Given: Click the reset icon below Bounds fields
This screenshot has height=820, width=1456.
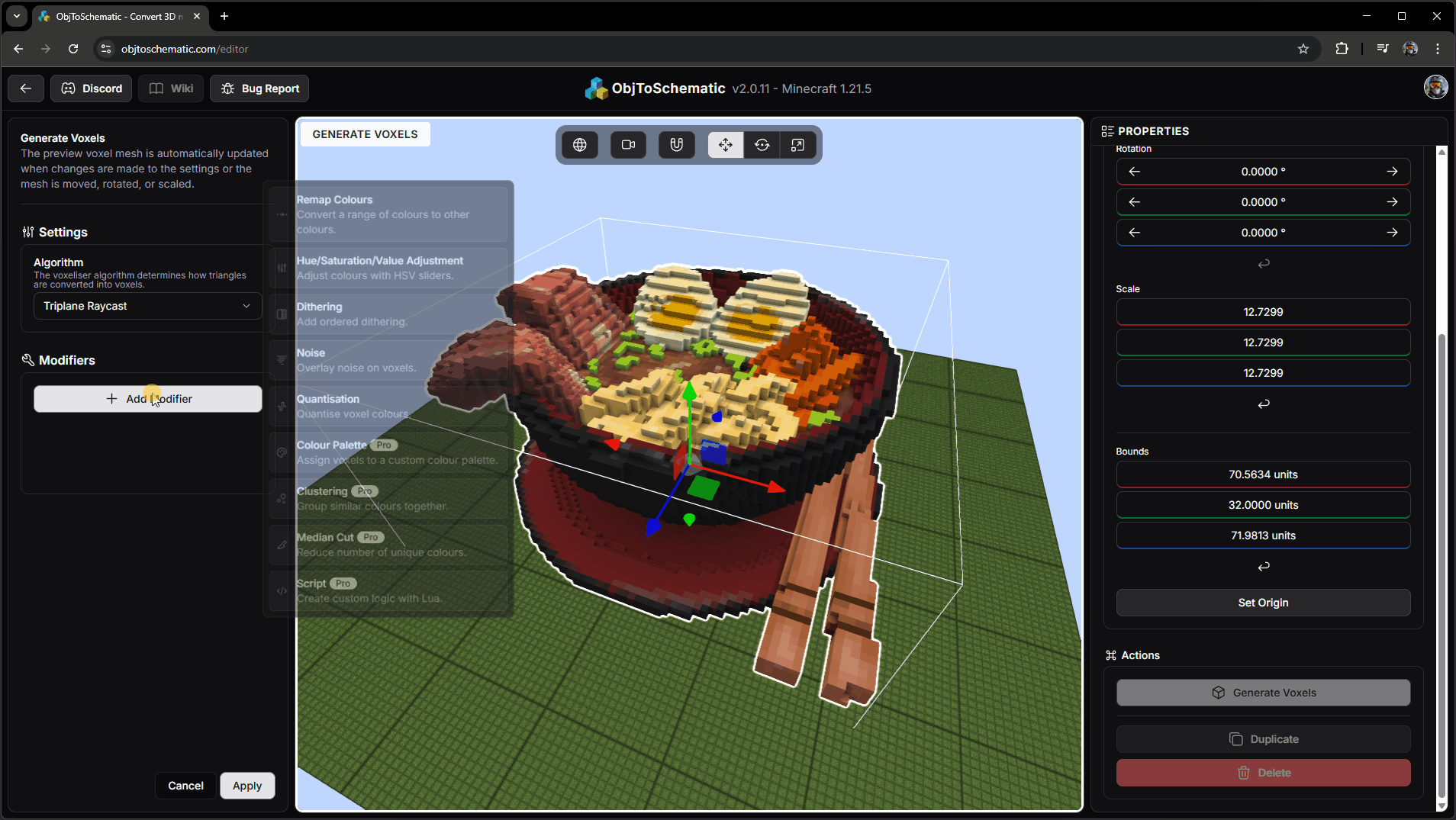Looking at the screenshot, I should tap(1264, 566).
